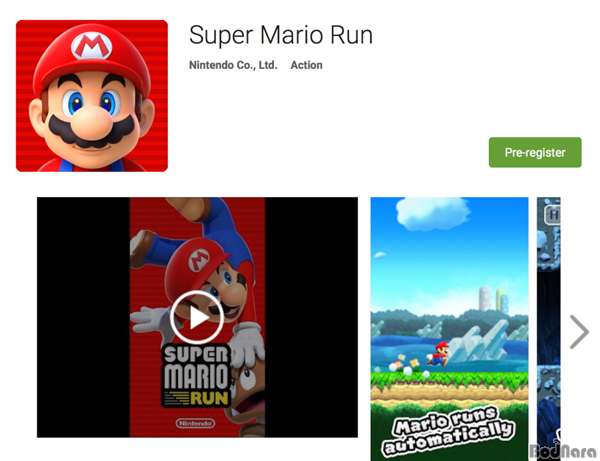Open the Action category link
Image resolution: width=600 pixels, height=461 pixels.
point(307,65)
